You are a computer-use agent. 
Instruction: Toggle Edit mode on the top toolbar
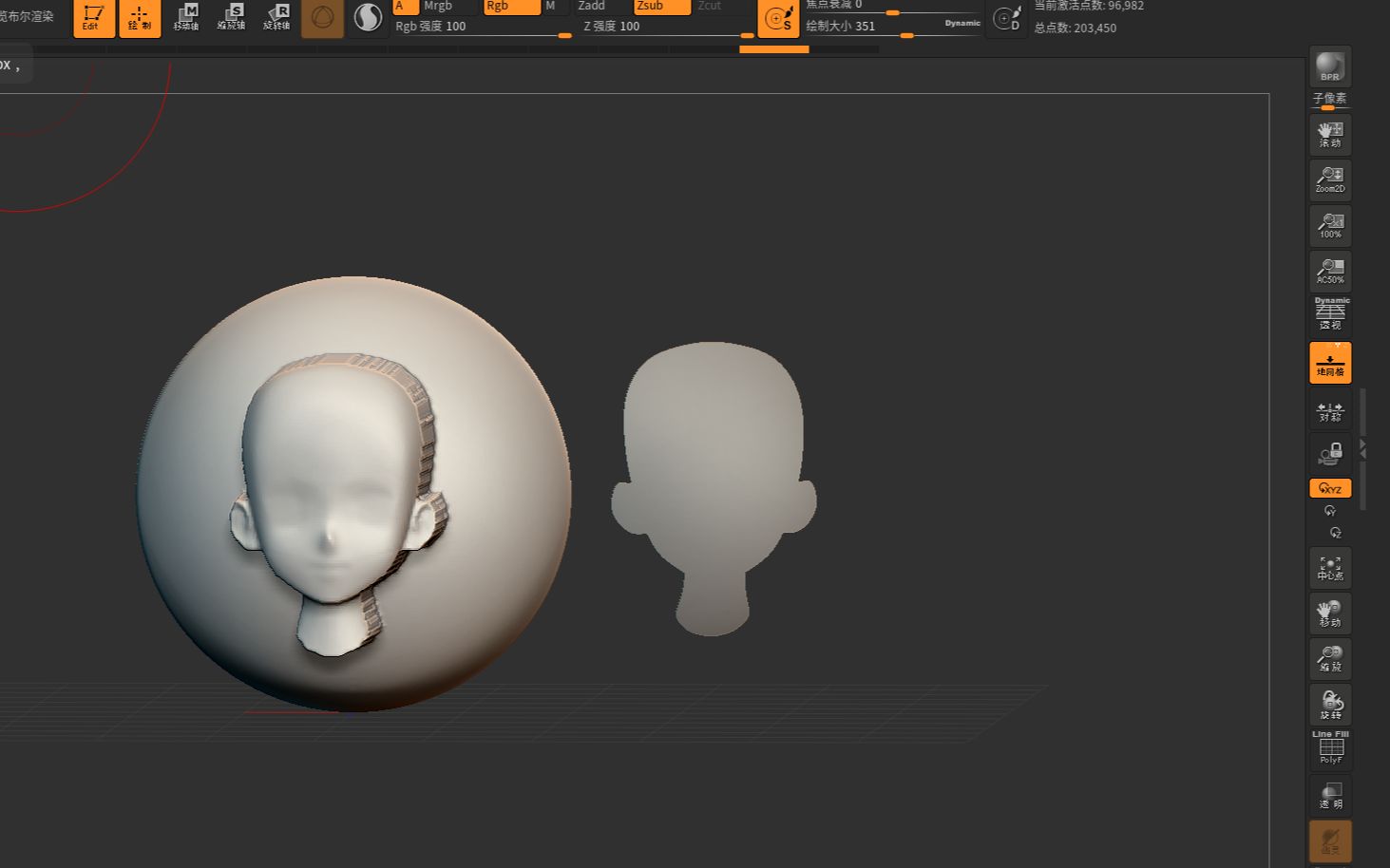(92, 19)
